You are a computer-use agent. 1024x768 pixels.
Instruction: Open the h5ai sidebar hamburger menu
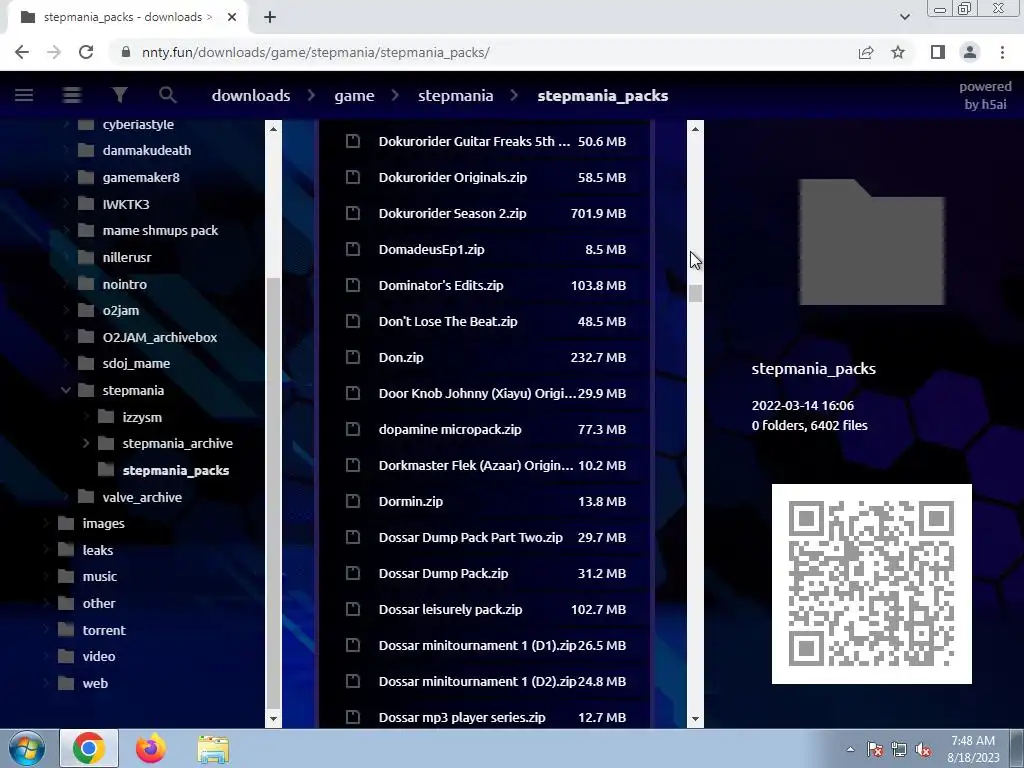coord(24,95)
